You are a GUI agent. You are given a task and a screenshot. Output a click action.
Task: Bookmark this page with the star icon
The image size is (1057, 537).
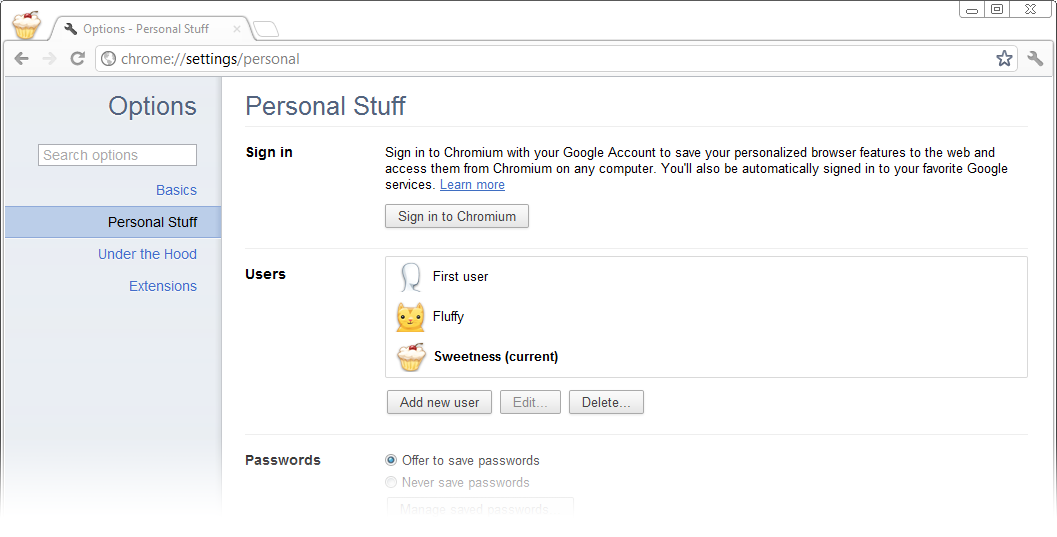[x=1004, y=59]
